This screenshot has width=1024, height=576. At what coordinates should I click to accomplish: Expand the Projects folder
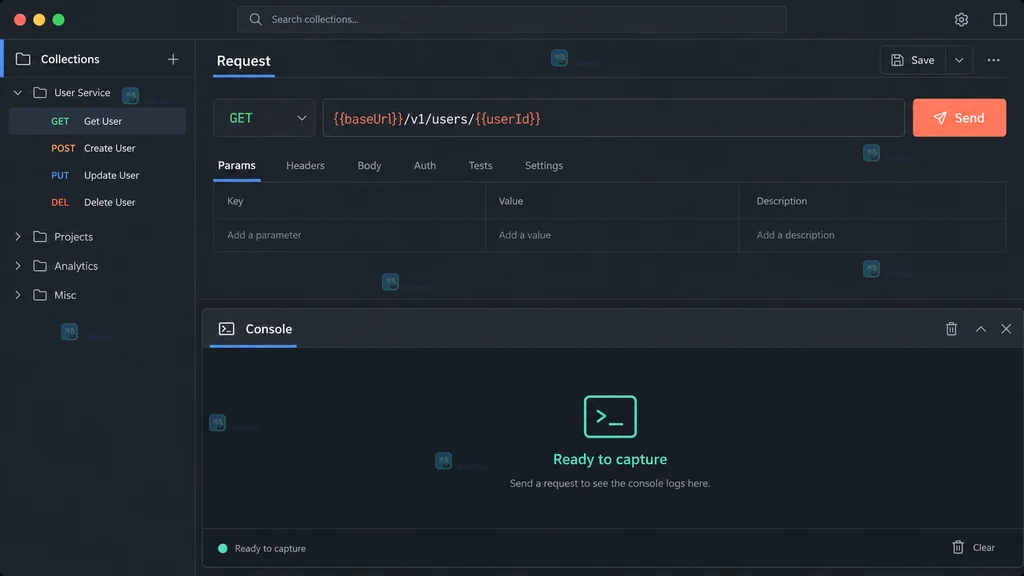click(x=18, y=236)
